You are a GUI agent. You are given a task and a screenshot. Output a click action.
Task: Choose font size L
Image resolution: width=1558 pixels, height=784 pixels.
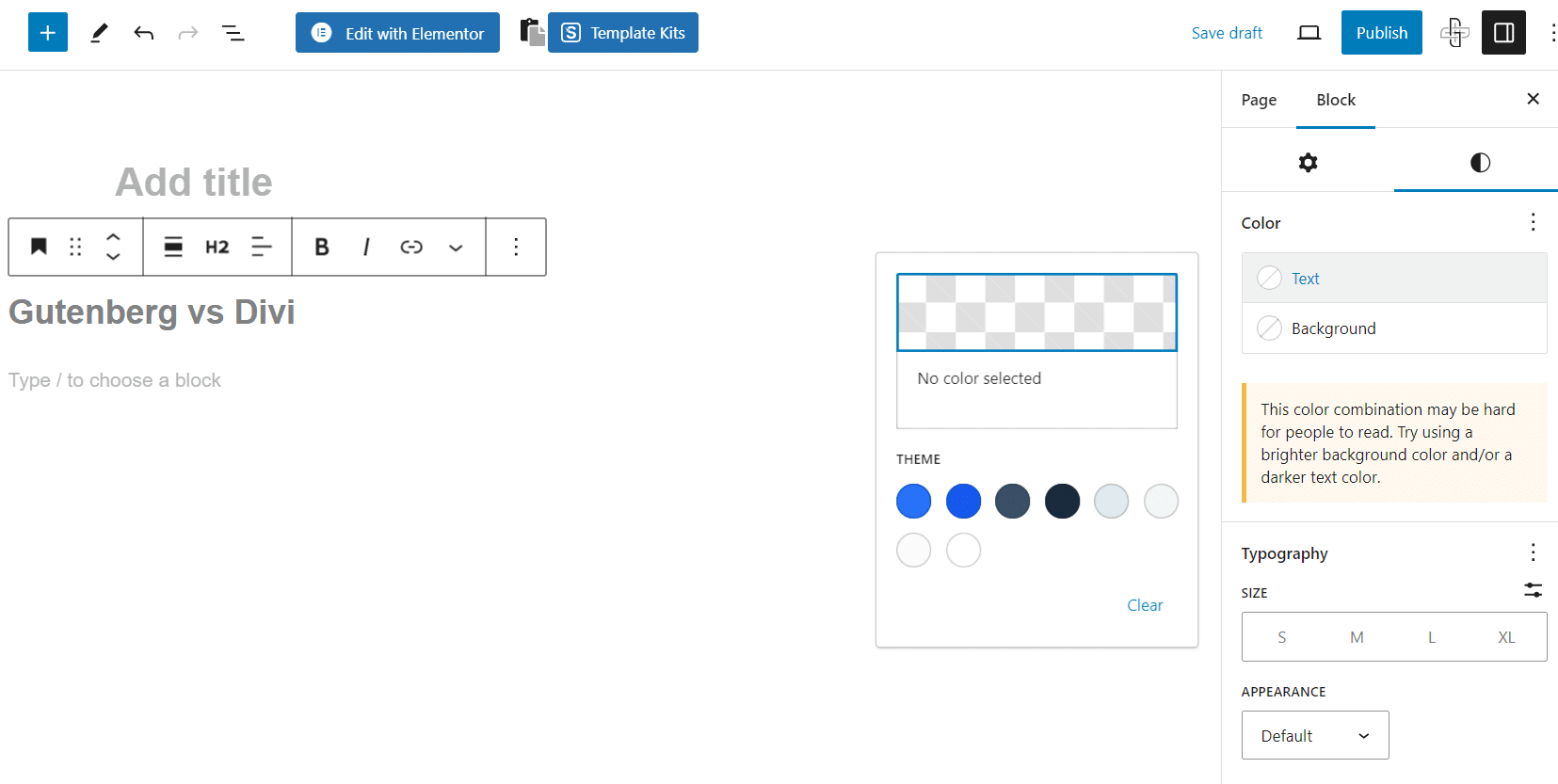pyautogui.click(x=1432, y=637)
